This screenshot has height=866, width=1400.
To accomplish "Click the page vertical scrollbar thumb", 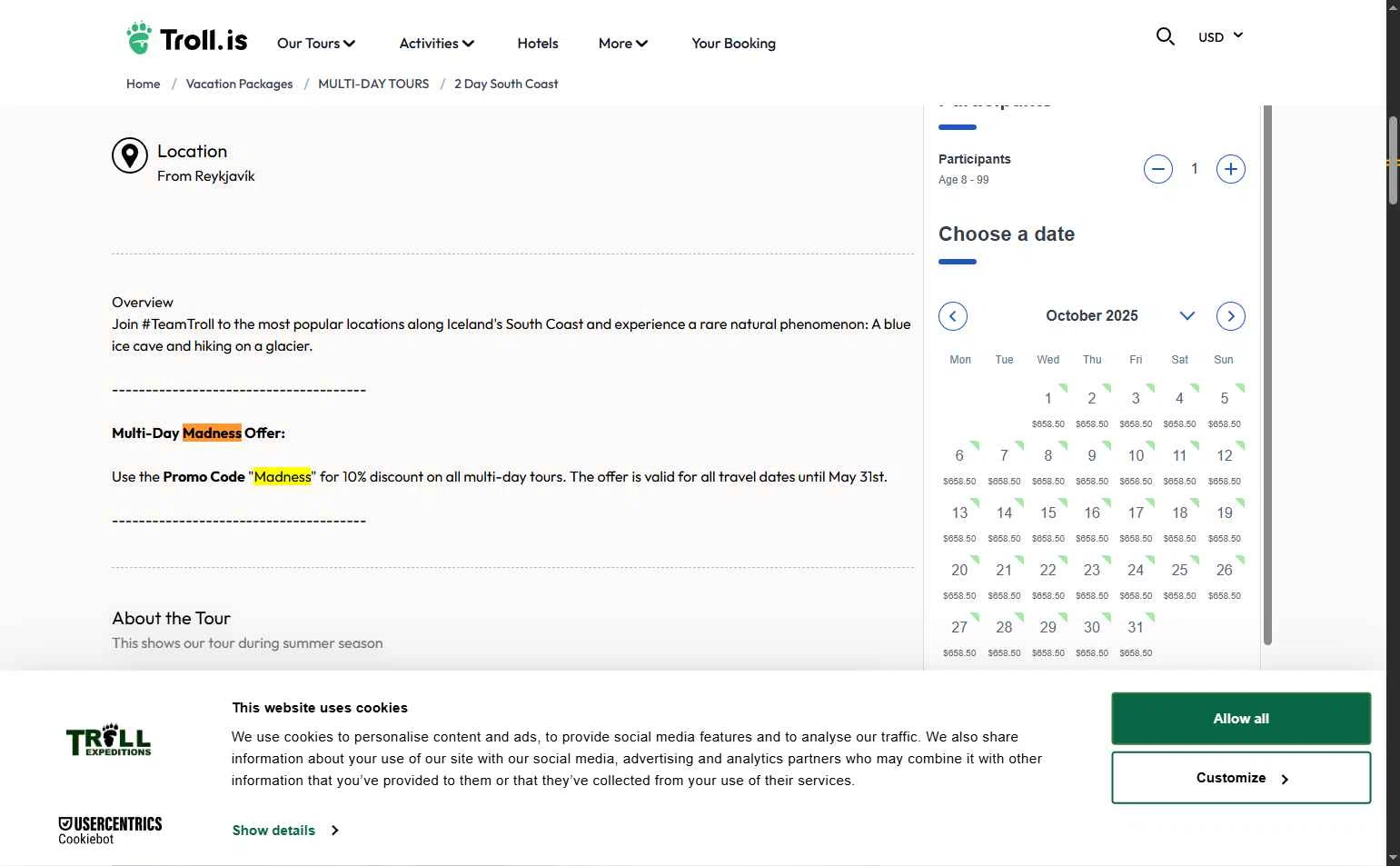I will [x=1393, y=161].
